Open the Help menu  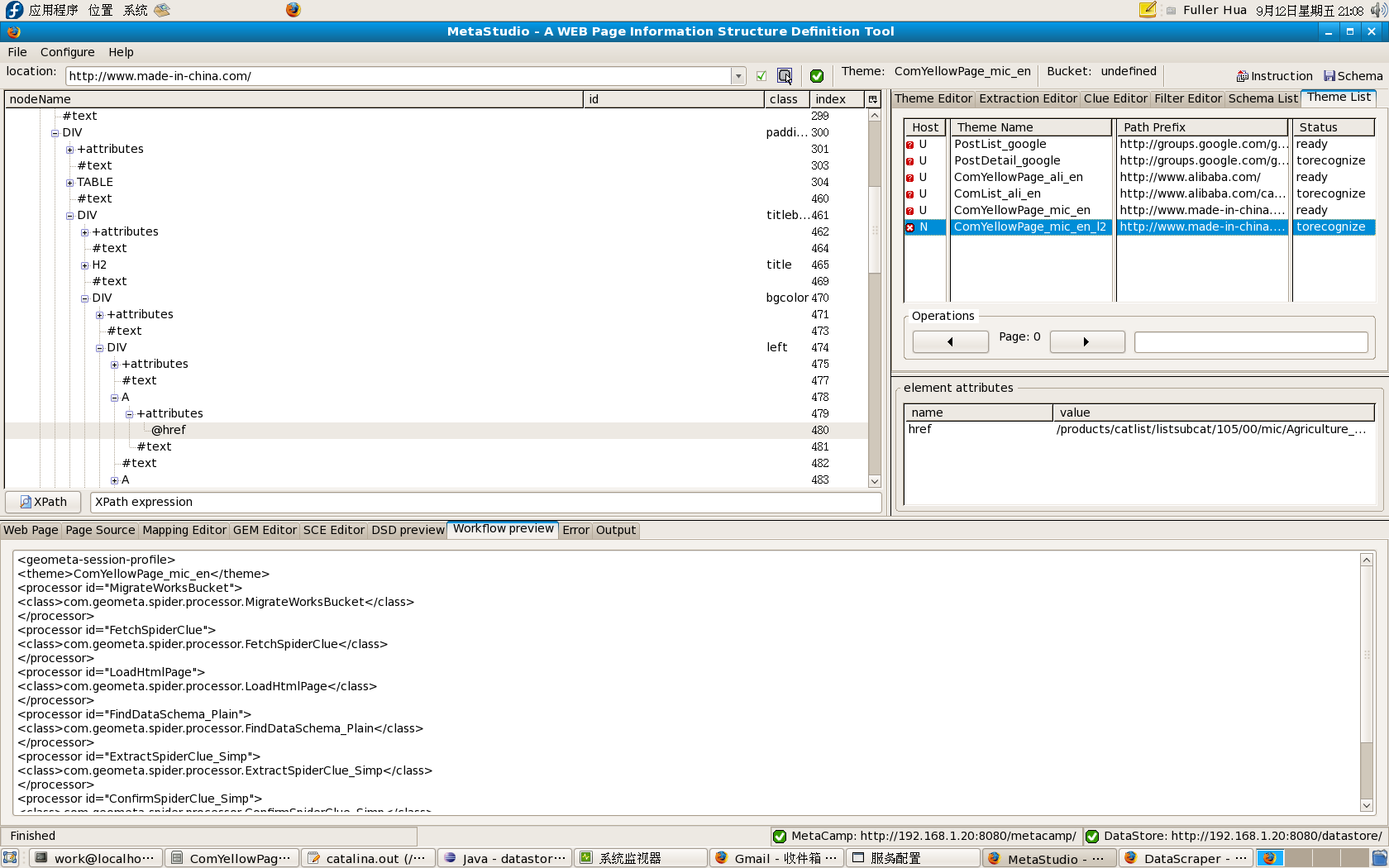click(x=121, y=52)
